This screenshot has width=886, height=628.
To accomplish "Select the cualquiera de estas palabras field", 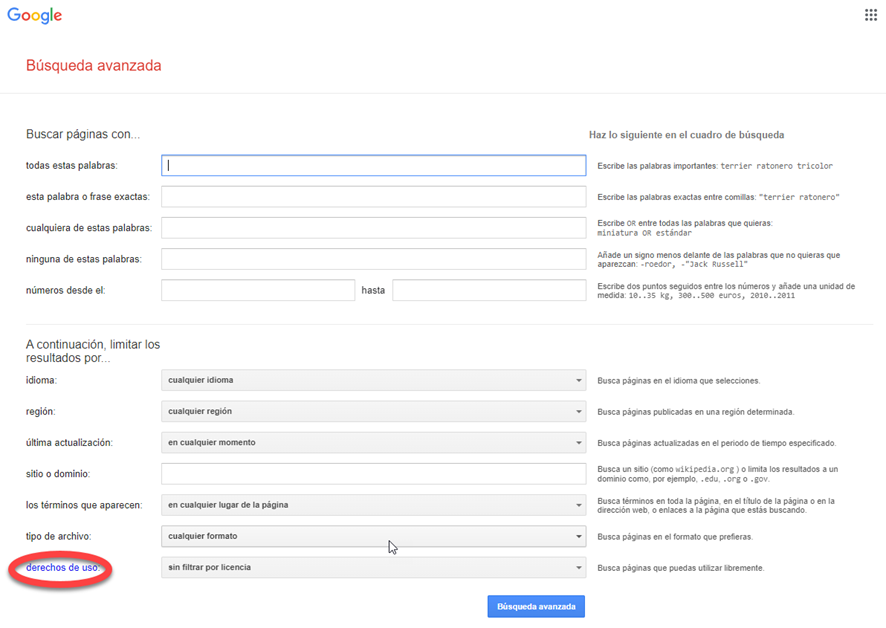I will point(373,228).
